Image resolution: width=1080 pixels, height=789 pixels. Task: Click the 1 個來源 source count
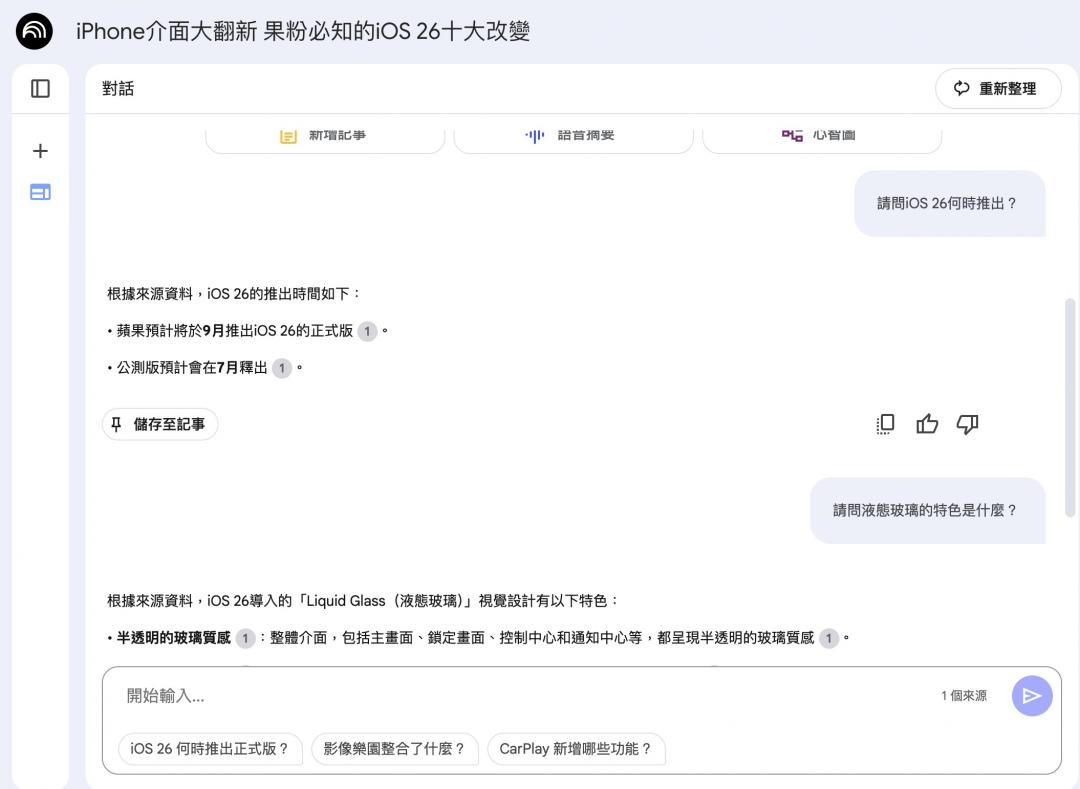(x=963, y=696)
